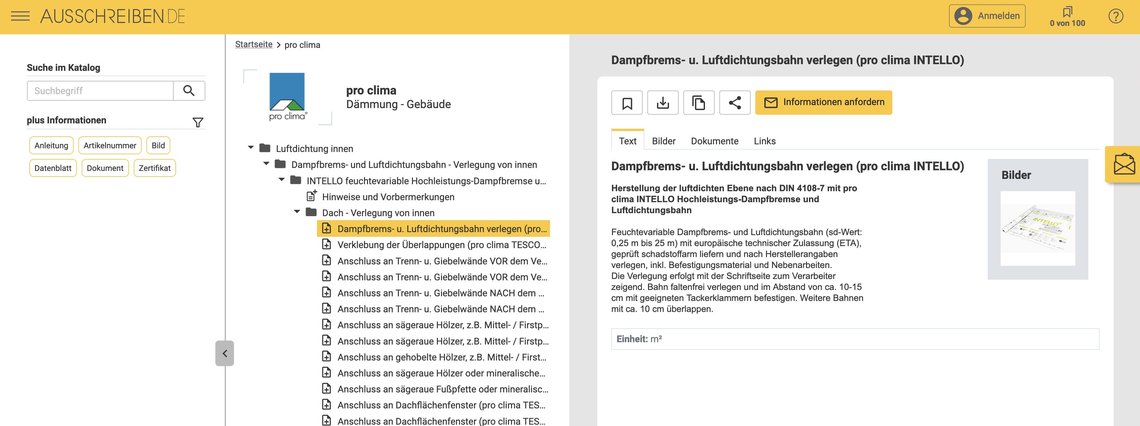Click document icon of Anschluss an gehobelte Hölzer
The height and width of the screenshot is (426, 1140).
[x=326, y=357]
